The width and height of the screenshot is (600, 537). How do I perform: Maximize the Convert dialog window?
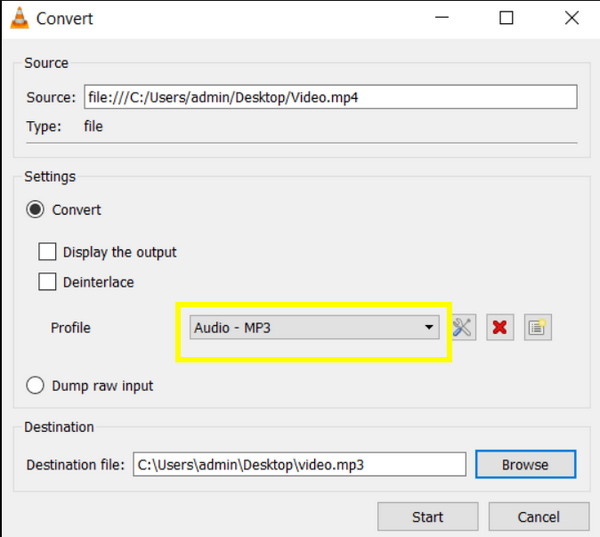point(506,18)
